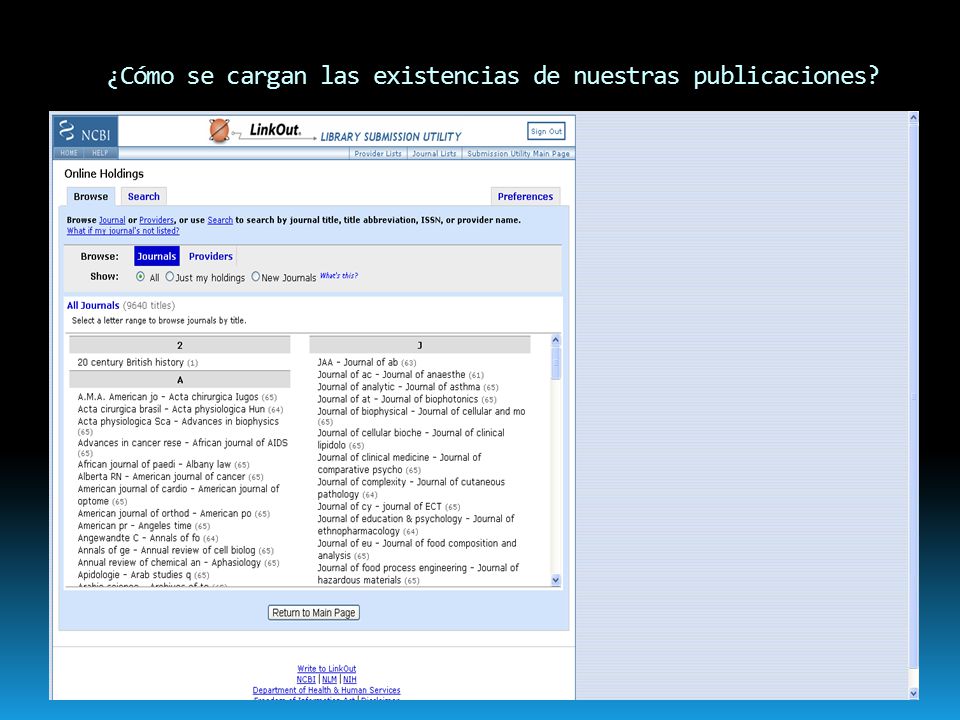960x720 pixels.
Task: Open Journal of food process engineering range
Action: 418,574
